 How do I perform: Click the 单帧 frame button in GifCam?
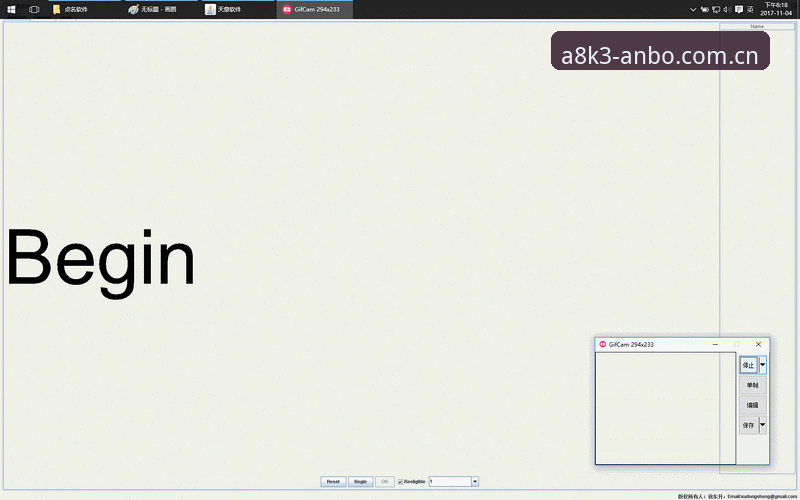[753, 385]
